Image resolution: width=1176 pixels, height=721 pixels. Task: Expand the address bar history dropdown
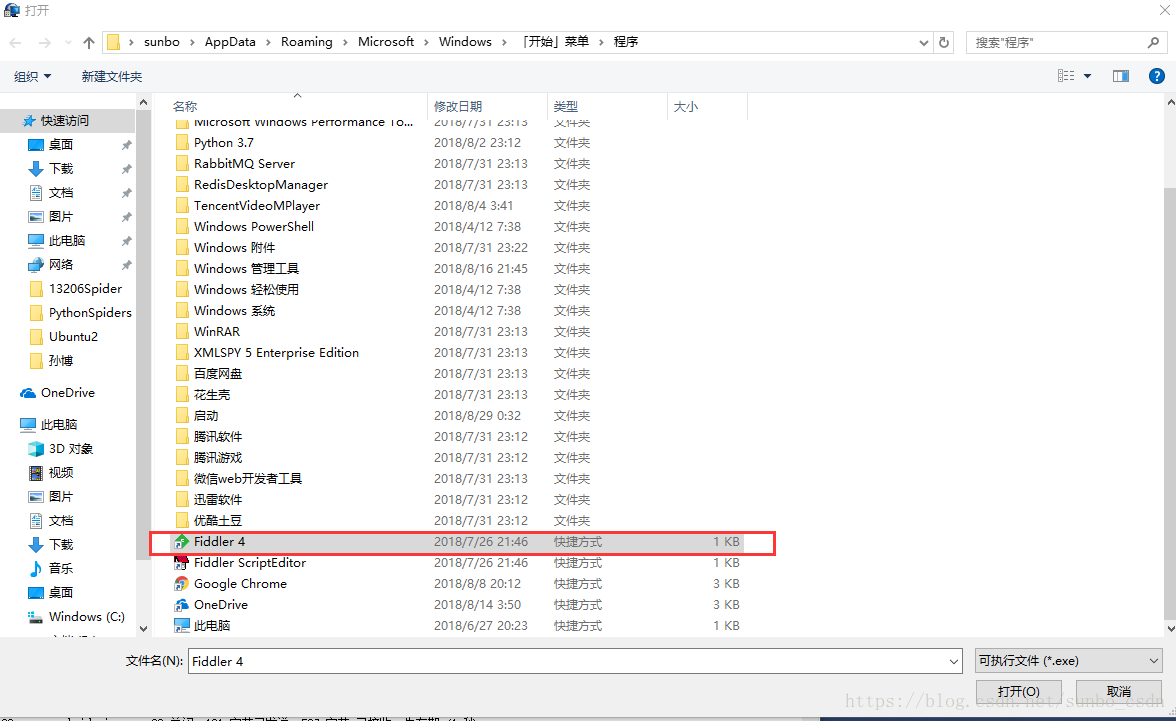tap(923, 43)
